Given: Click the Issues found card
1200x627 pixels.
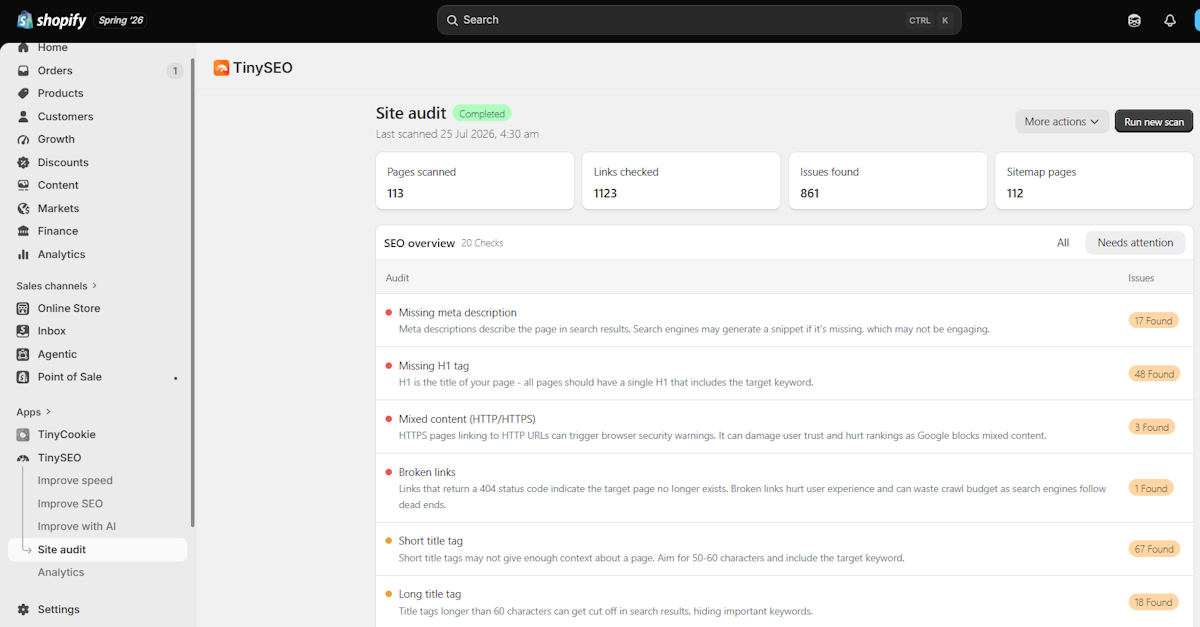Looking at the screenshot, I should pos(888,181).
